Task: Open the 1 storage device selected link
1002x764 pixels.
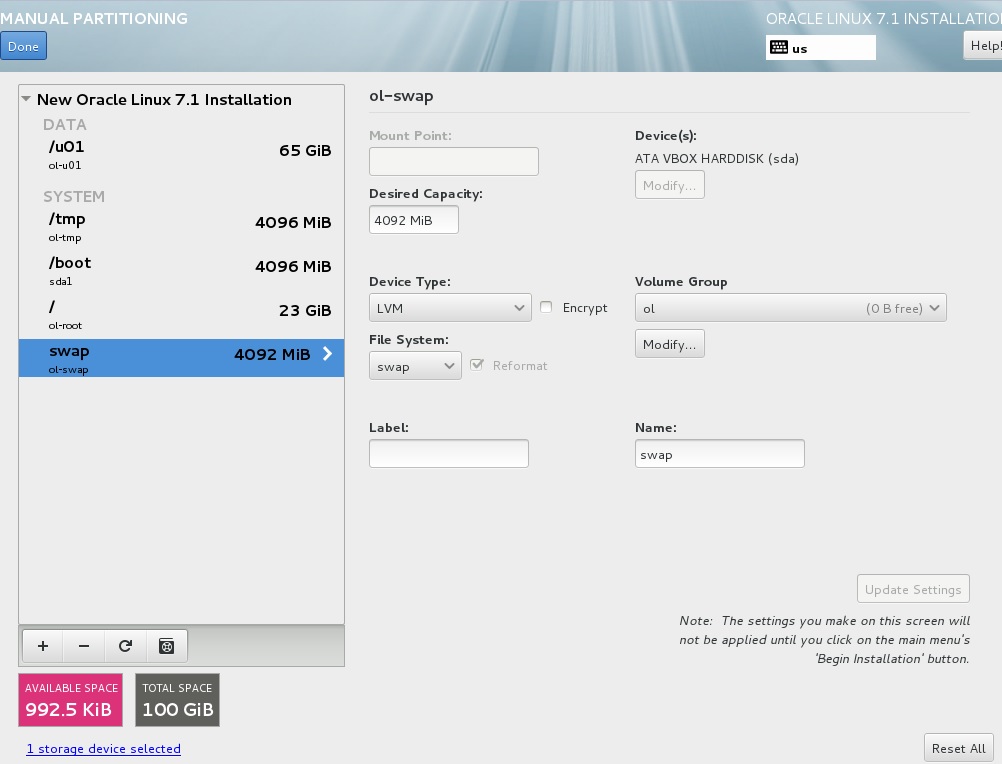Action: (103, 748)
